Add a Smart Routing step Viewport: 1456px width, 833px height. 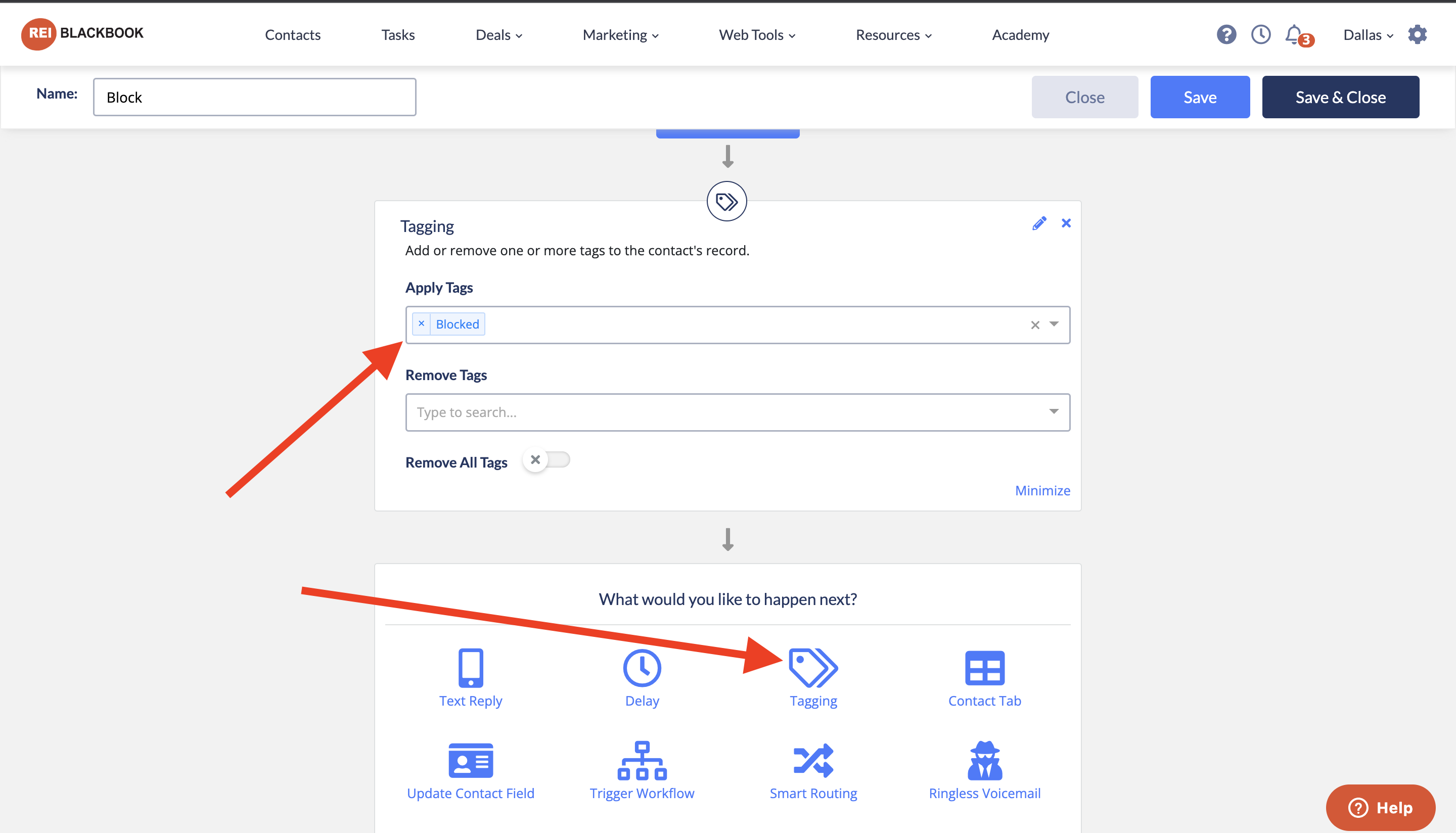(813, 771)
